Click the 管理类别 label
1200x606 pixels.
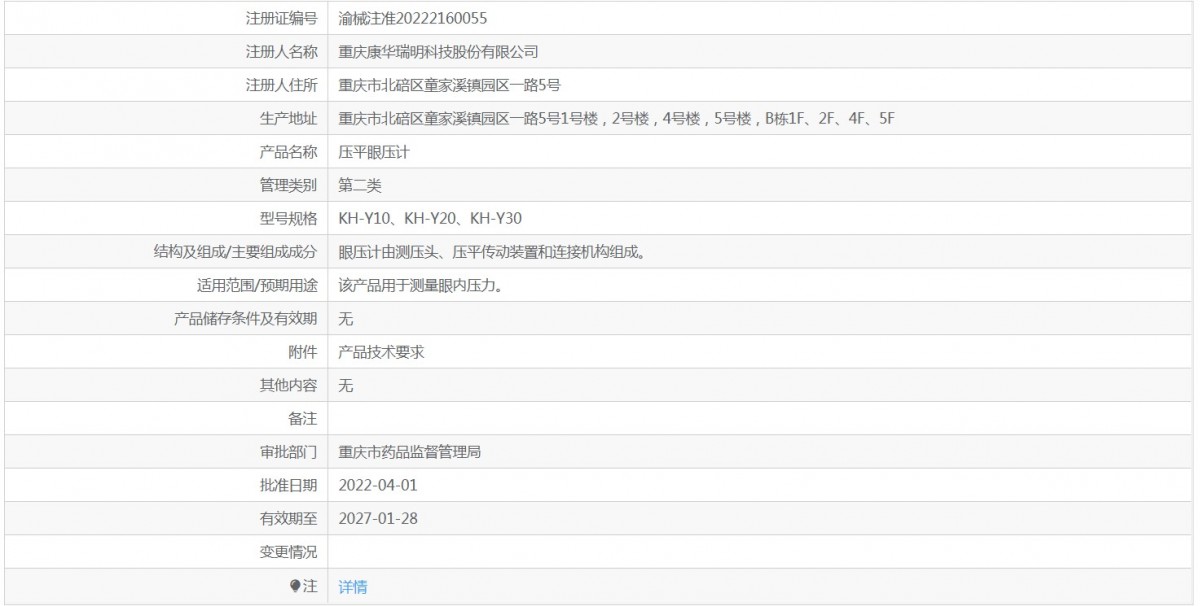coord(289,185)
